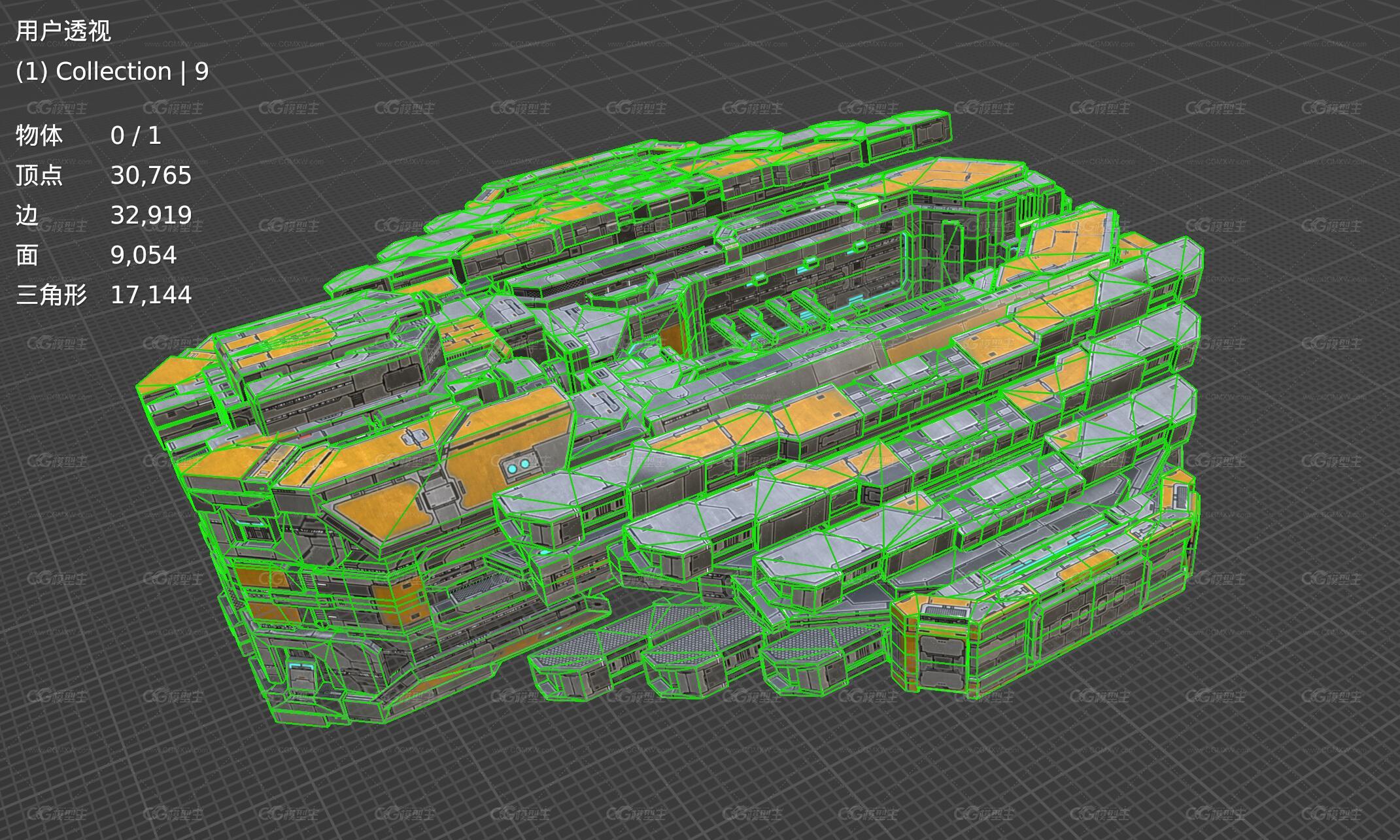
Task: Click the edge count value '32,919'
Action: [151, 215]
